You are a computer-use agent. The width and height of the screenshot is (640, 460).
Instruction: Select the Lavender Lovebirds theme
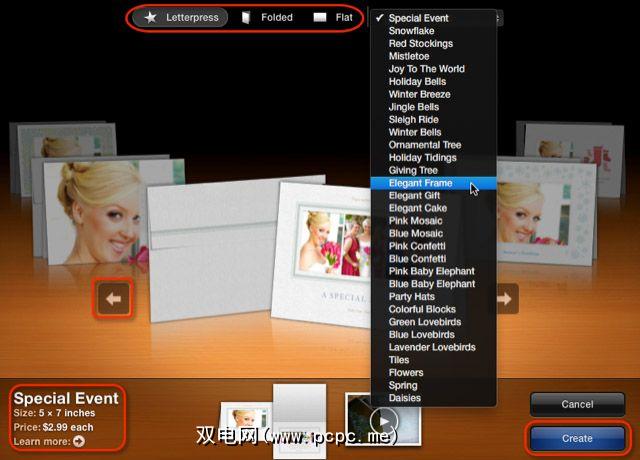click(433, 347)
